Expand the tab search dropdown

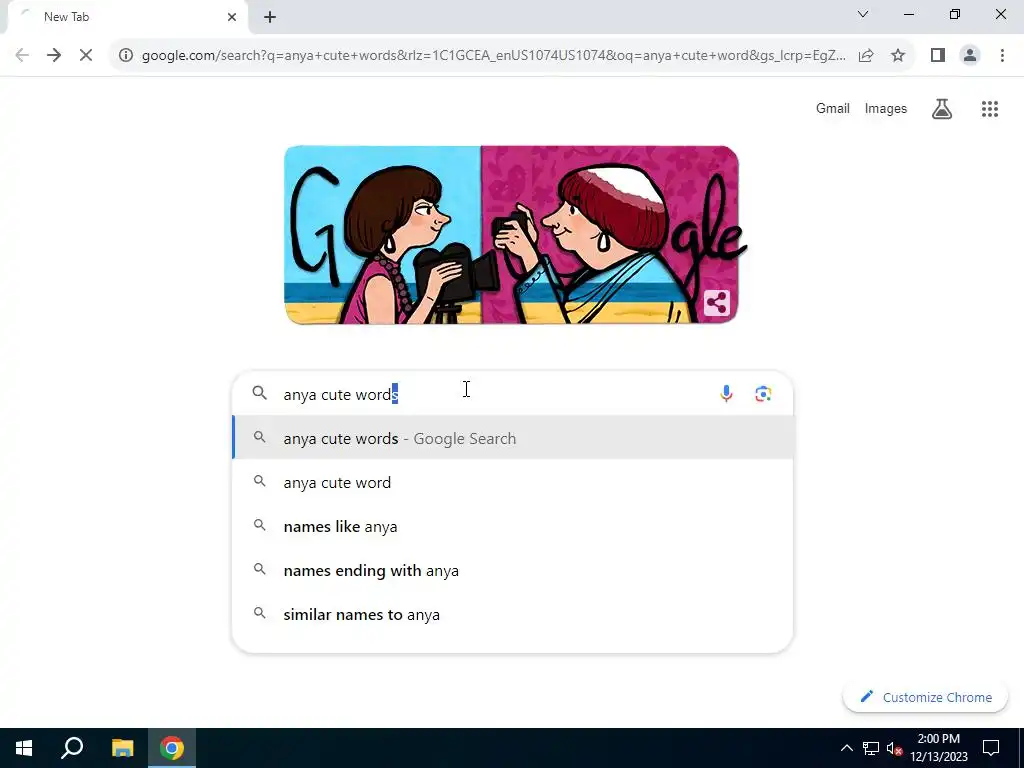[863, 14]
